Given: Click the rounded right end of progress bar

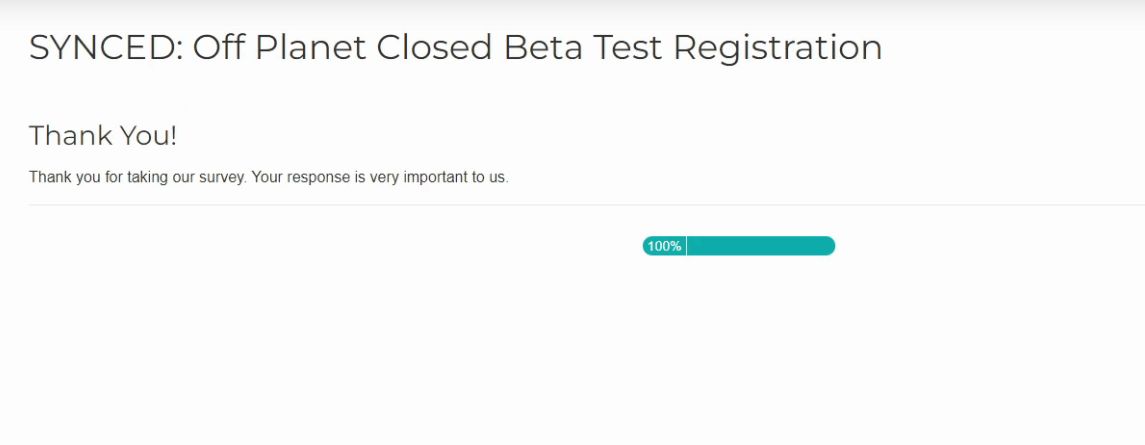Looking at the screenshot, I should (x=830, y=246).
